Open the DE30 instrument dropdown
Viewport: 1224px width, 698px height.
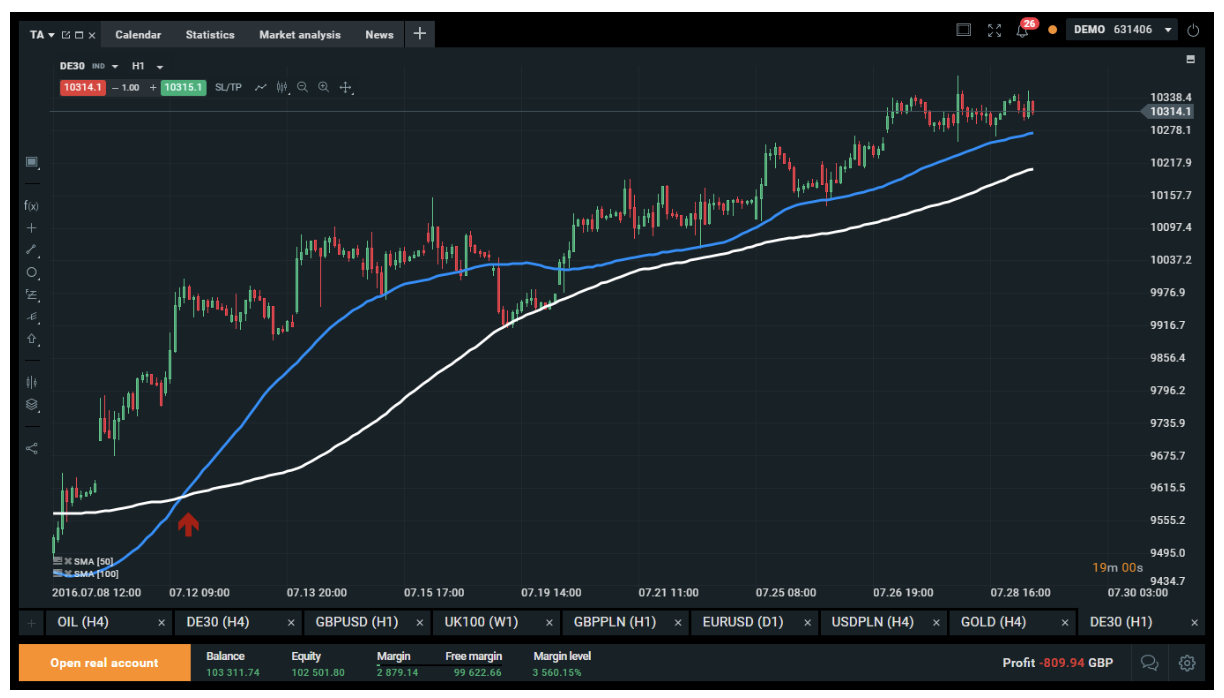pyautogui.click(x=114, y=66)
